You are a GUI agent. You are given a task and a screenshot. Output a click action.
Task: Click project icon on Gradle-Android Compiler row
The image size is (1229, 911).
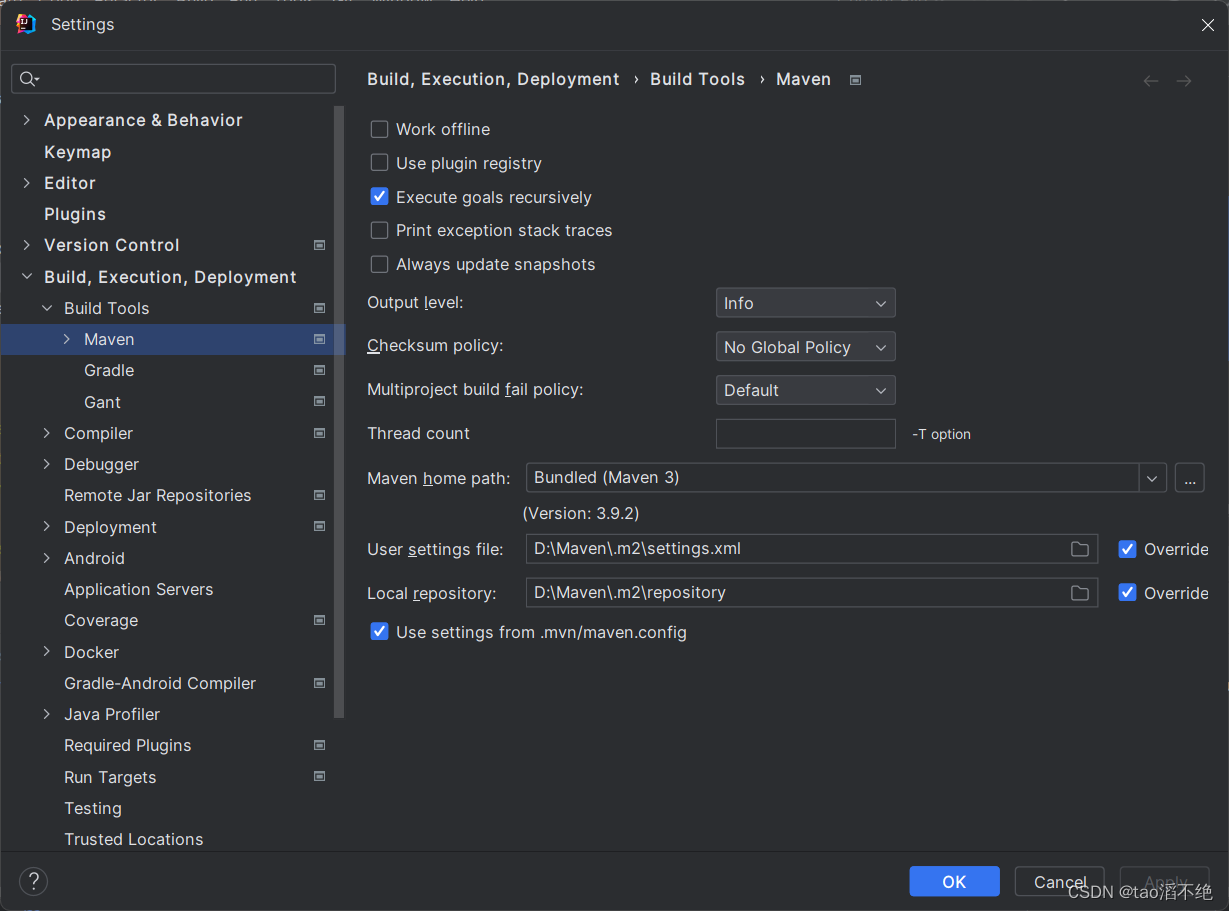[x=319, y=683]
